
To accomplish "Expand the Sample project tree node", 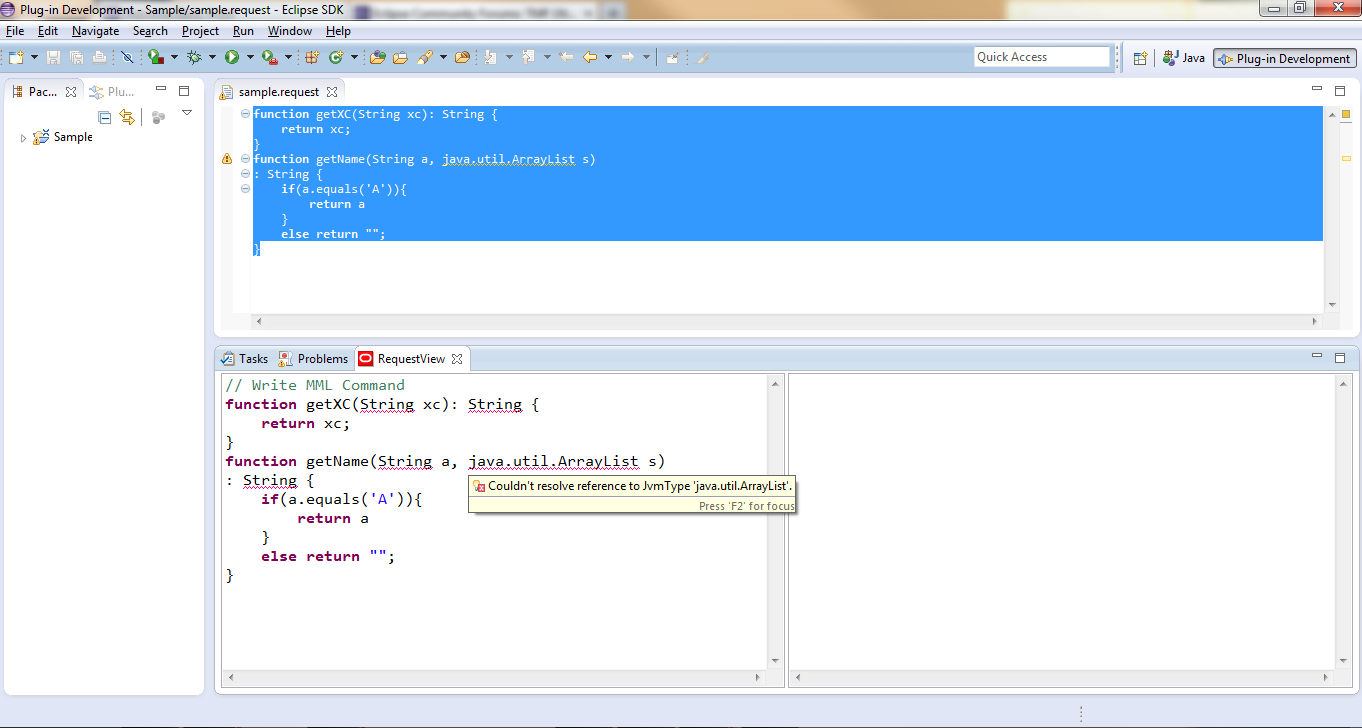I will pos(24,138).
